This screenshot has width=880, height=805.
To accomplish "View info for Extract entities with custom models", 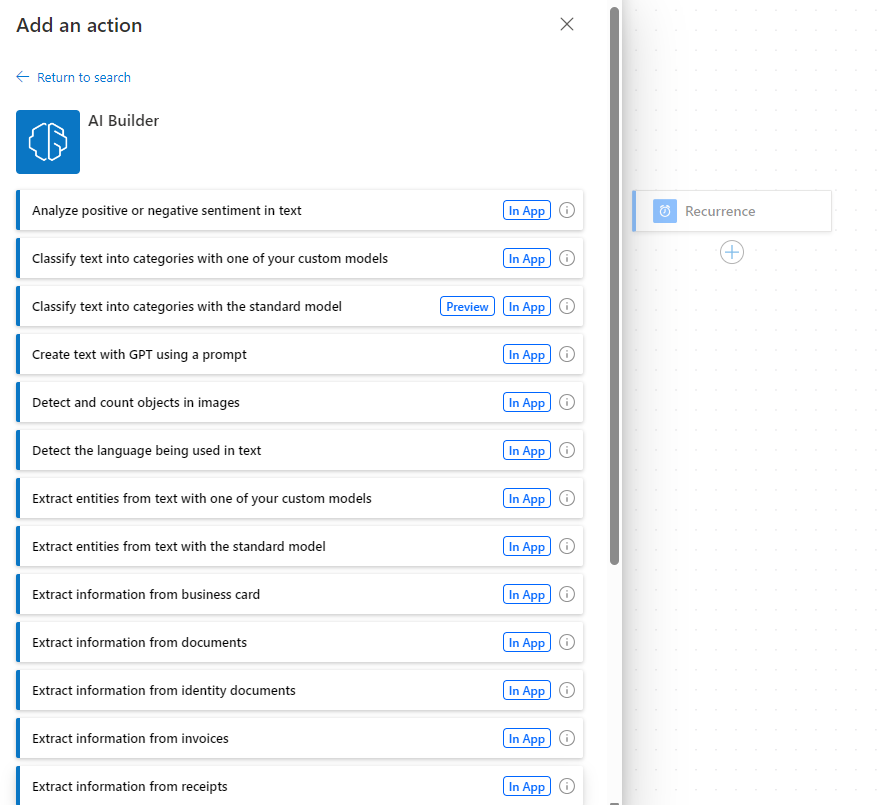I will 567,498.
